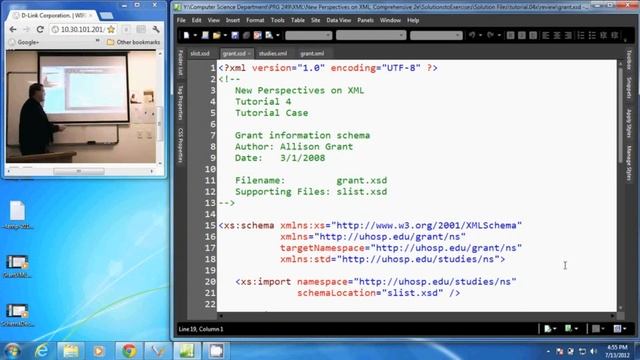
Task: Click the Redo arrow icon
Action: pos(490,36)
